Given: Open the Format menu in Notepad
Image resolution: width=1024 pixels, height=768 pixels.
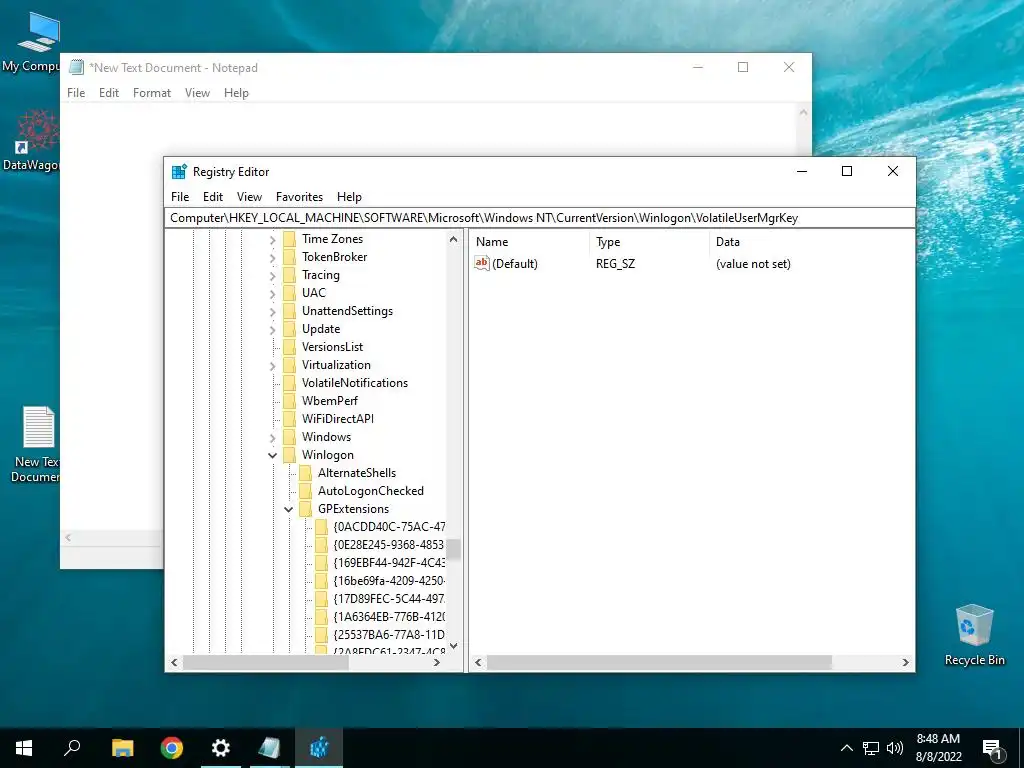Looking at the screenshot, I should pos(152,93).
